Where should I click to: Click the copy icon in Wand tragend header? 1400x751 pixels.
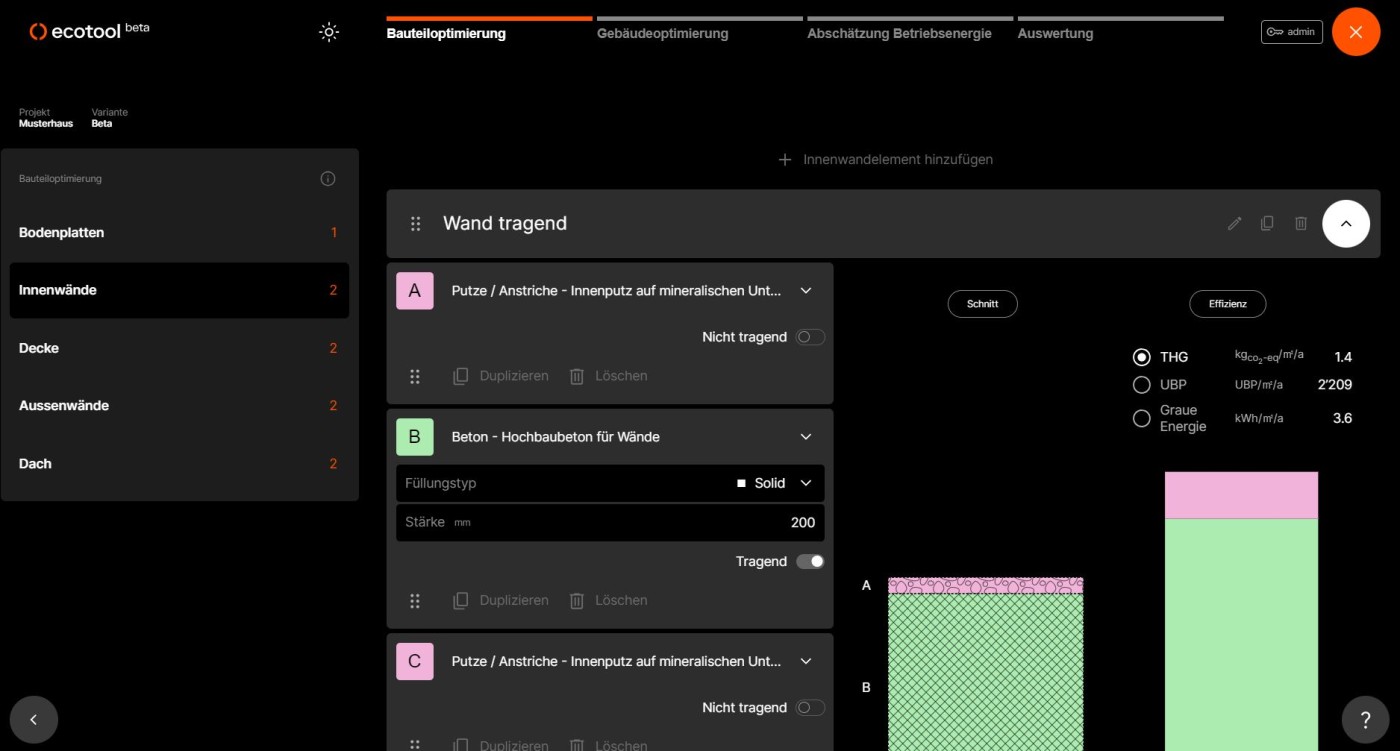1267,224
